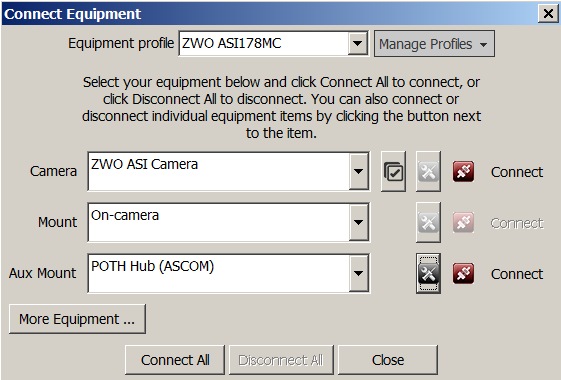Viewport: 561px width, 380px height.
Task: Click the Connect label next to Aux Mount
Action: tap(517, 274)
